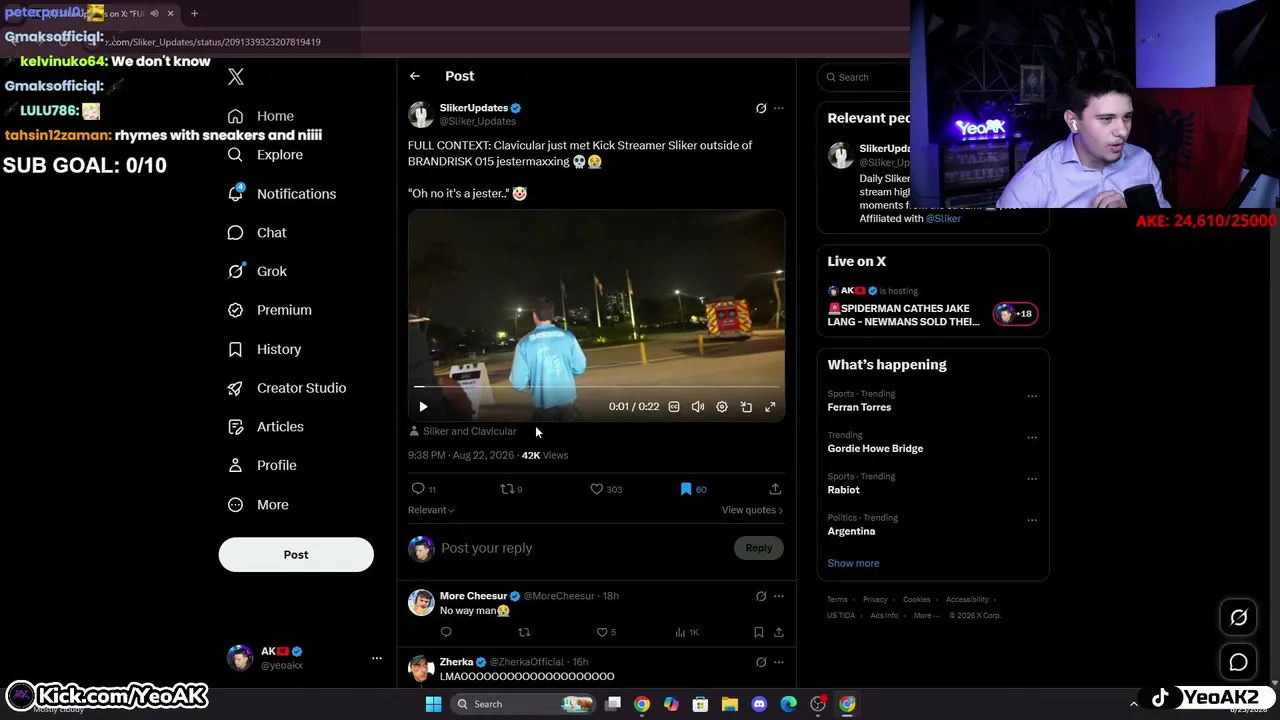Toggle video closed captions

674,407
